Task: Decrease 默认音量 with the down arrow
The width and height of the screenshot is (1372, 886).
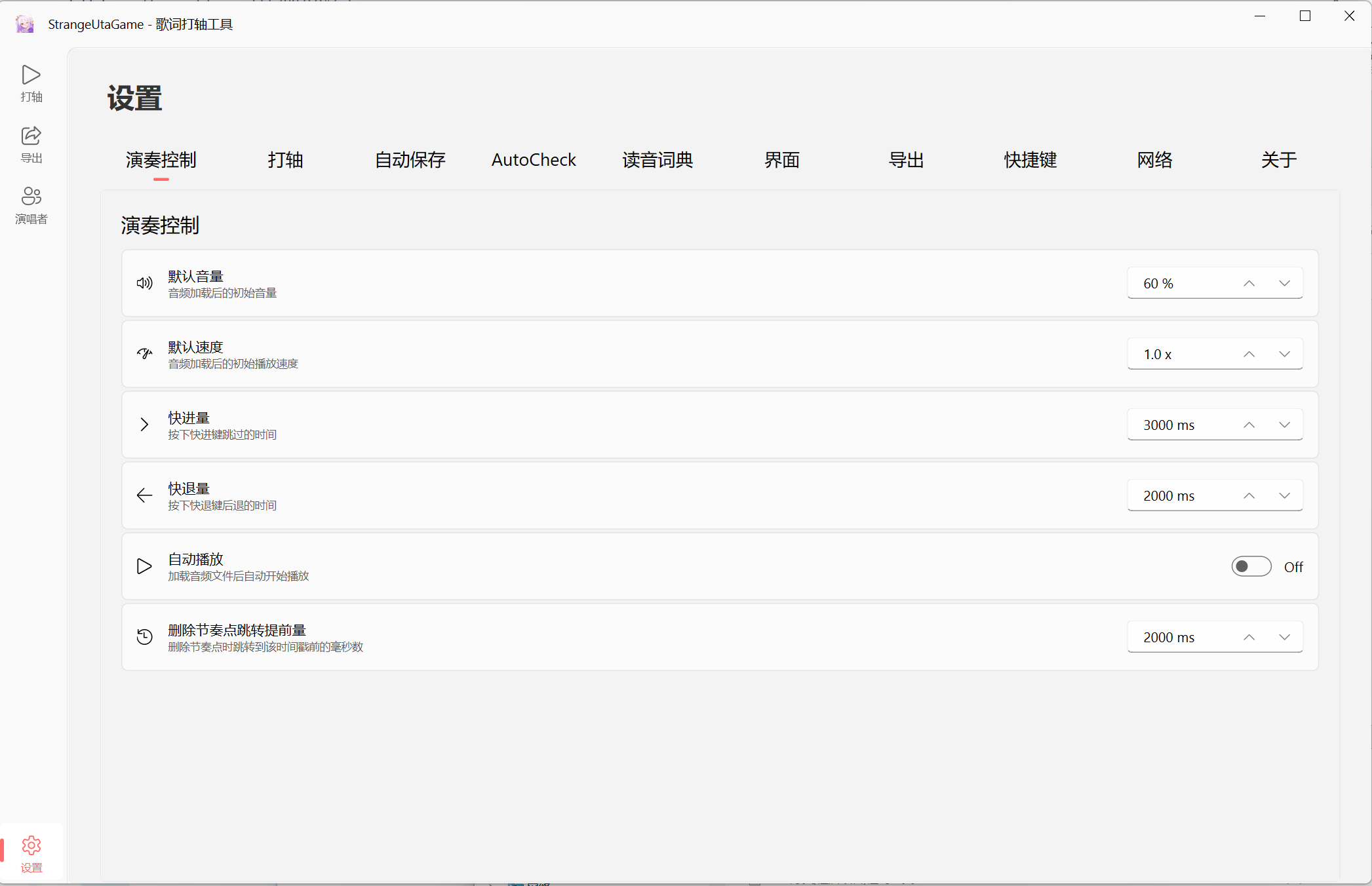Action: click(1285, 283)
